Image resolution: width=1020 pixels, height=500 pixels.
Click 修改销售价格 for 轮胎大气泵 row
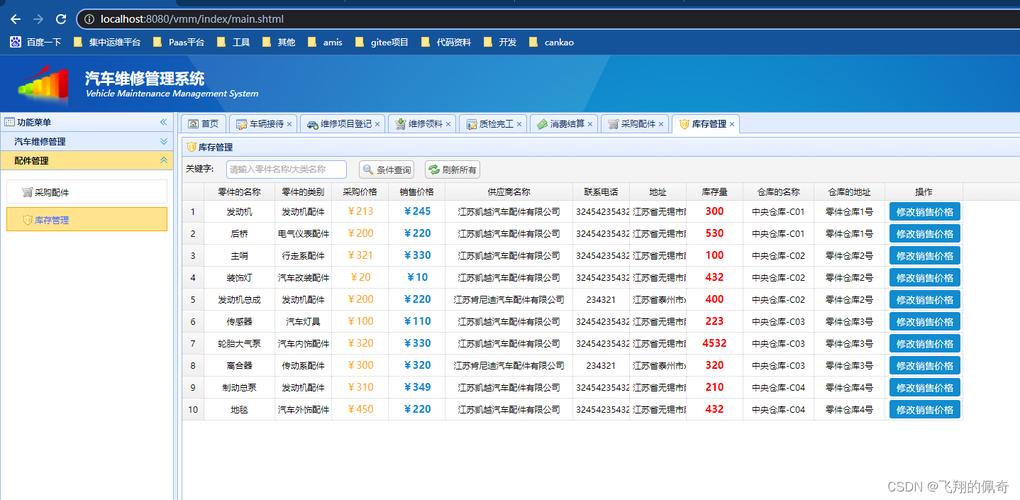924,344
